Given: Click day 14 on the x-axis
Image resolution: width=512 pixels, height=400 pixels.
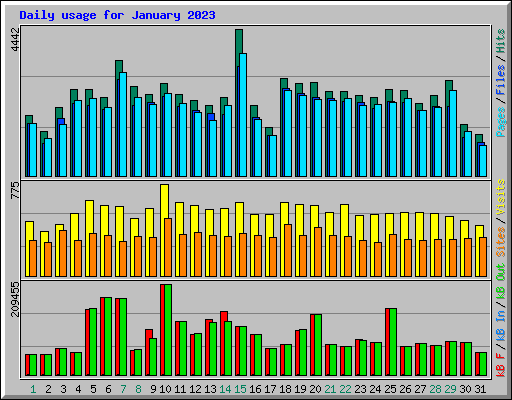Looking at the screenshot, I should click(225, 389).
